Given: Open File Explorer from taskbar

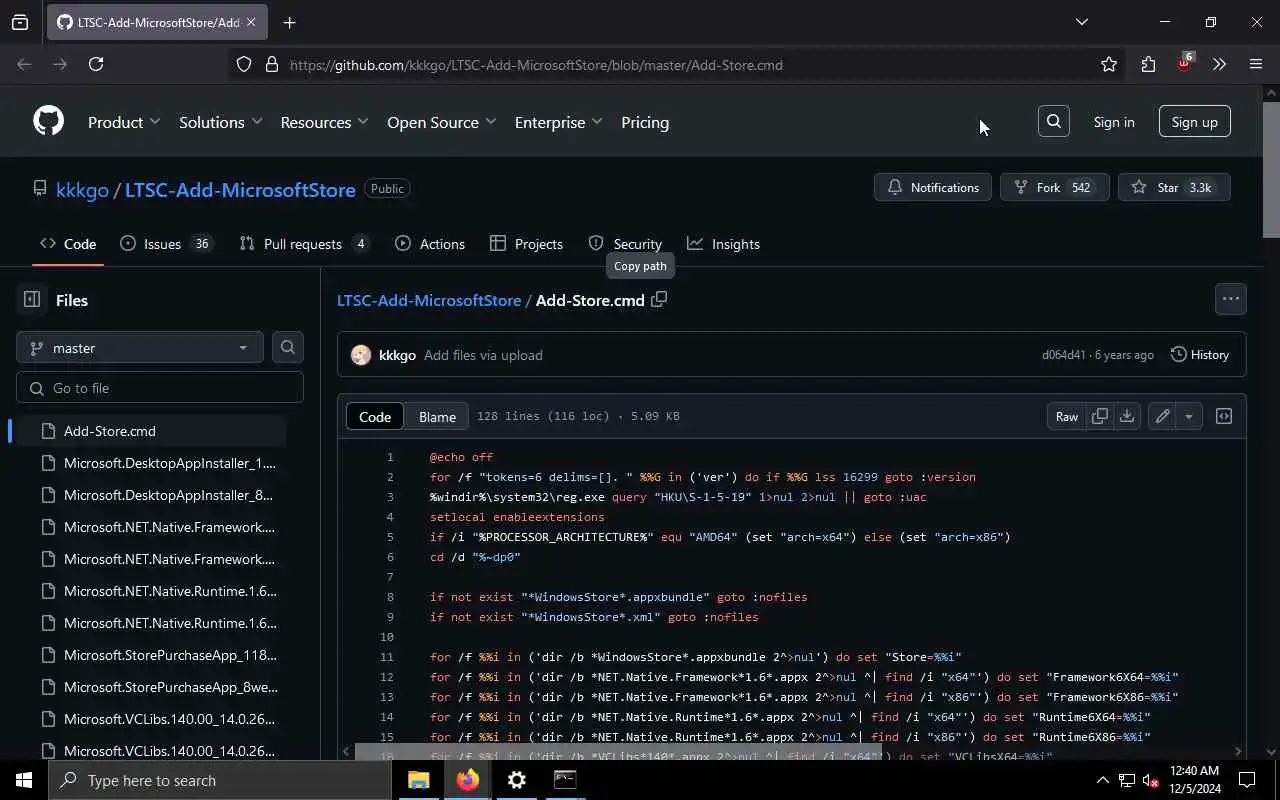Looking at the screenshot, I should 419,780.
